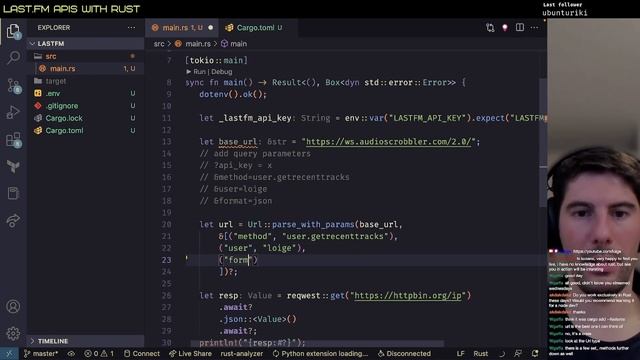
Task: Open the Search view in activity bar
Action: click(x=13, y=58)
